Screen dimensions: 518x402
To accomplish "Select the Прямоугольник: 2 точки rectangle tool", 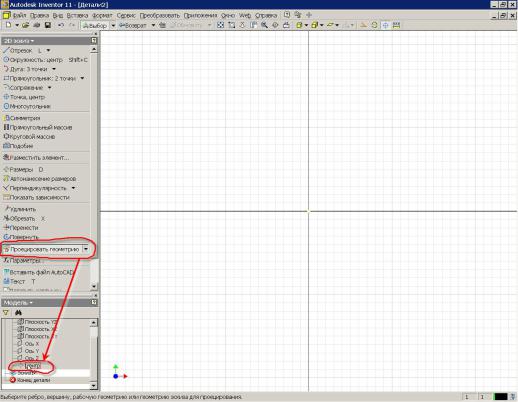I will click(x=40, y=78).
